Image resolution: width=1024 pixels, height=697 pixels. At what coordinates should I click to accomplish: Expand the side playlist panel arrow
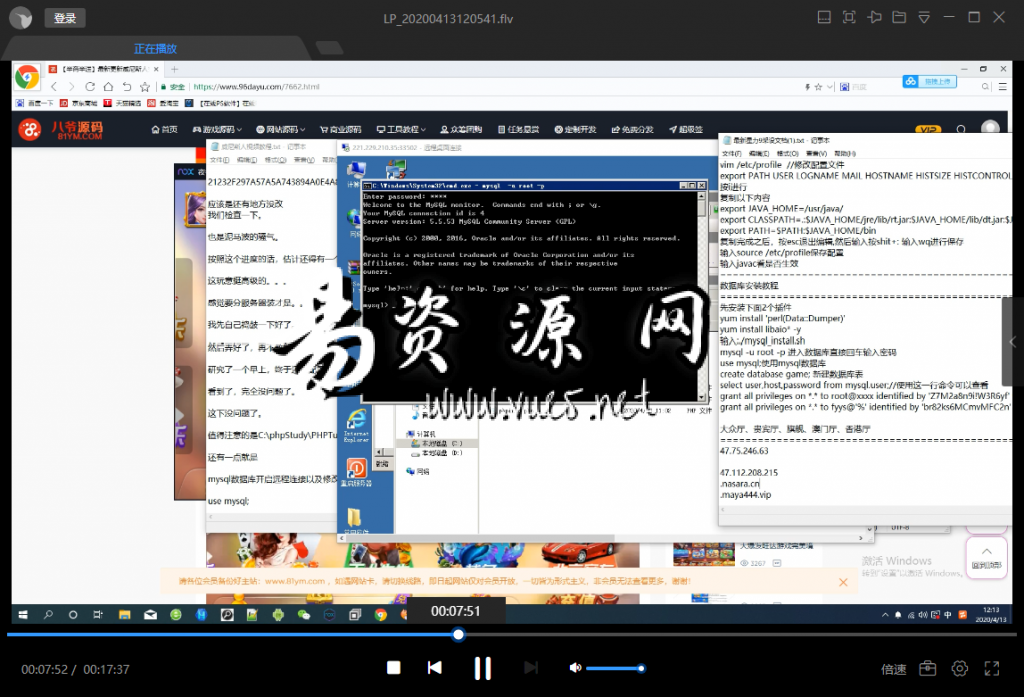[x=1013, y=342]
